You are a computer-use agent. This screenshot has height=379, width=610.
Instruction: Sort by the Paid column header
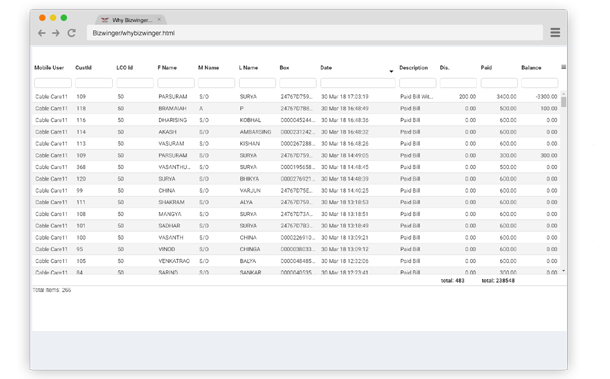point(486,68)
